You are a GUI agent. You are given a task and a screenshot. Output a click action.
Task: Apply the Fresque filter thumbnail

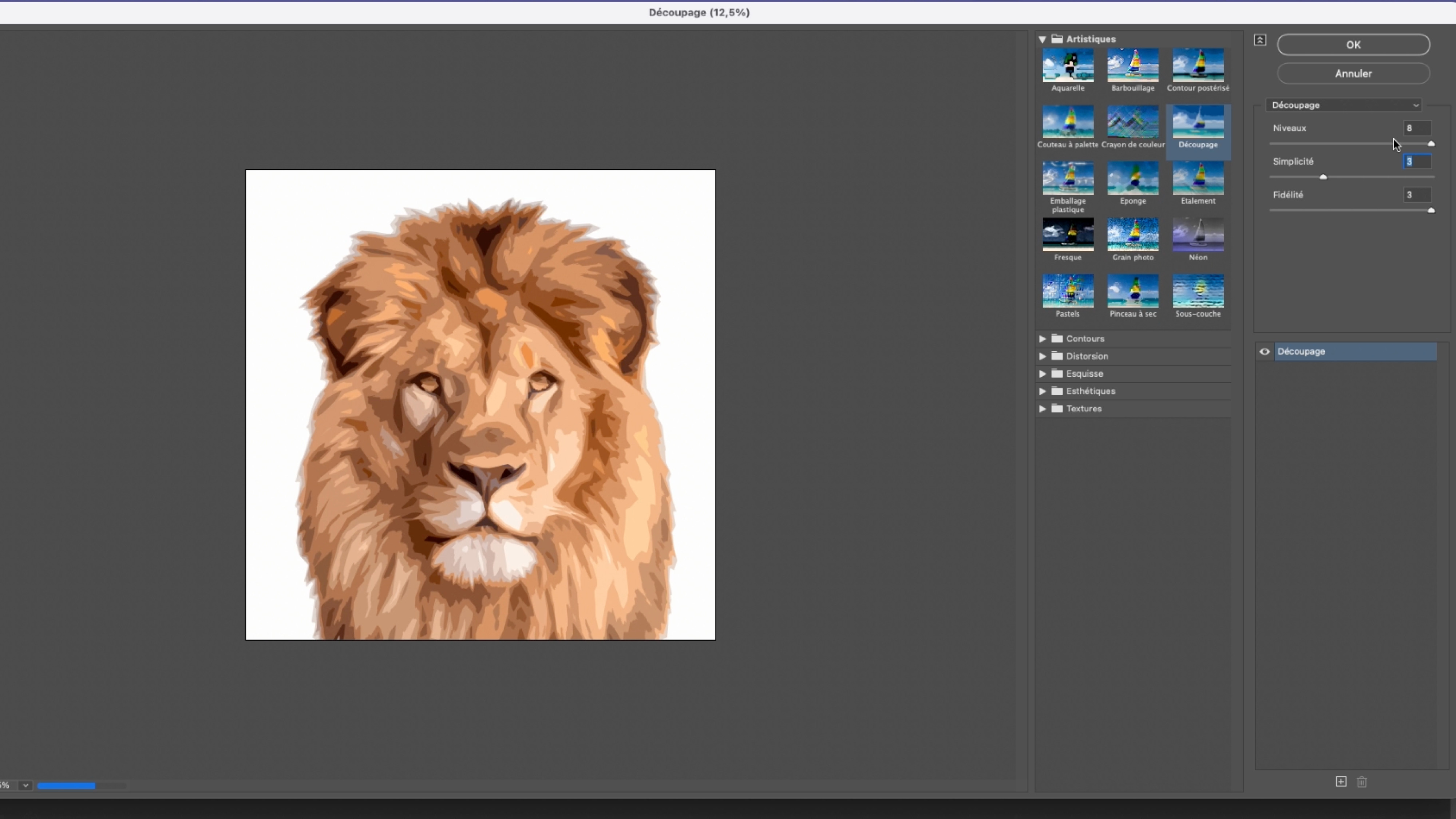click(1068, 234)
